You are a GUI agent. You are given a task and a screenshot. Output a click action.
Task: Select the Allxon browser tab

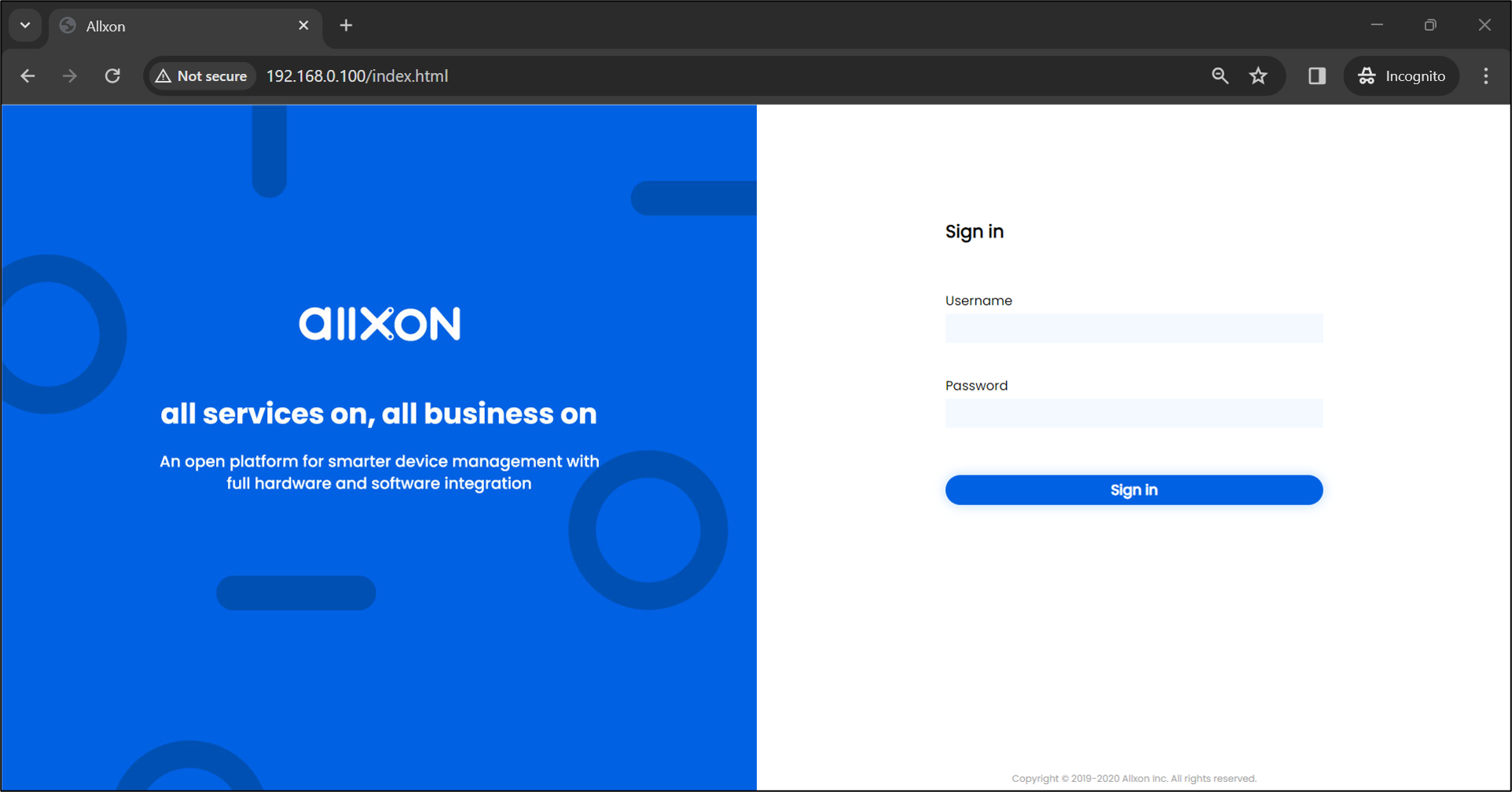(x=185, y=27)
